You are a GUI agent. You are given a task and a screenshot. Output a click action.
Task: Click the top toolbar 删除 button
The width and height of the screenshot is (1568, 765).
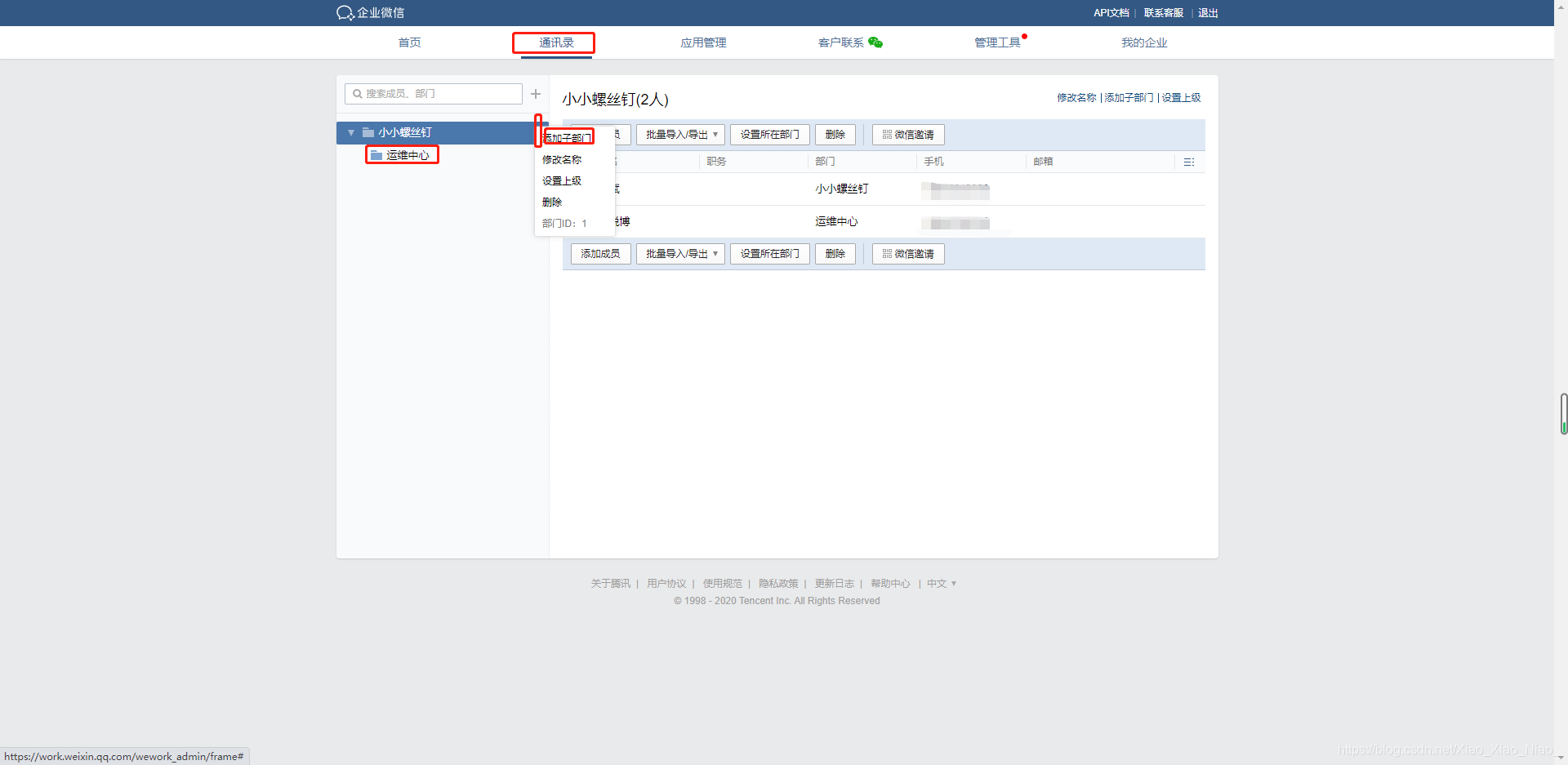coord(835,135)
